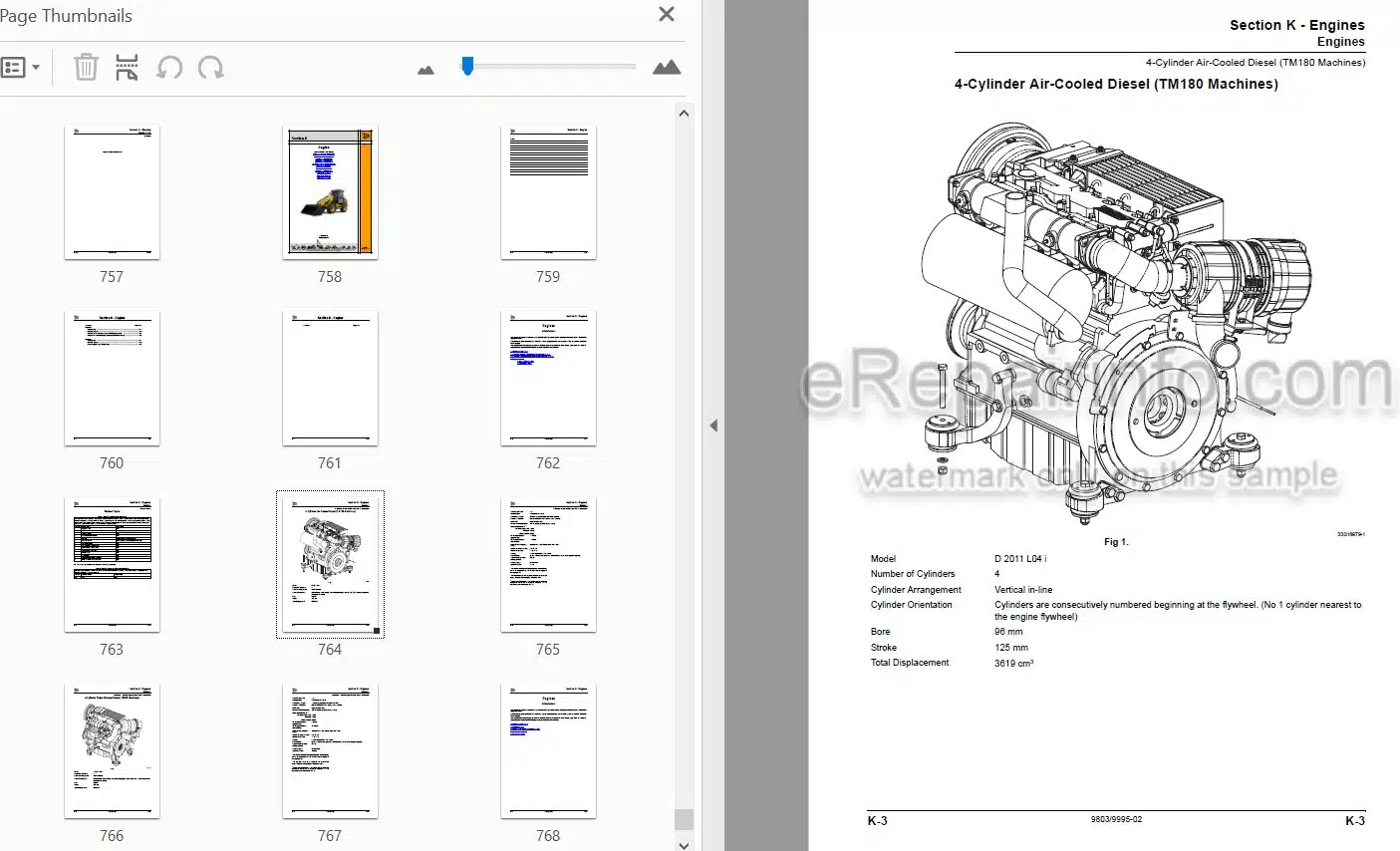This screenshot has height=851, width=1400.
Task: Click the print pages icon in thumbnails toolbar
Action: [x=127, y=68]
